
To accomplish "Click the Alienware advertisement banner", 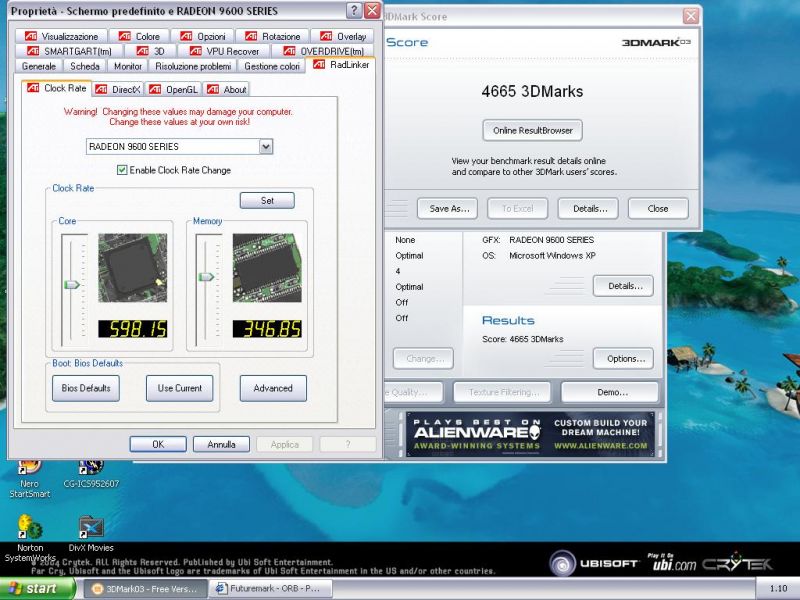I will (530, 435).
